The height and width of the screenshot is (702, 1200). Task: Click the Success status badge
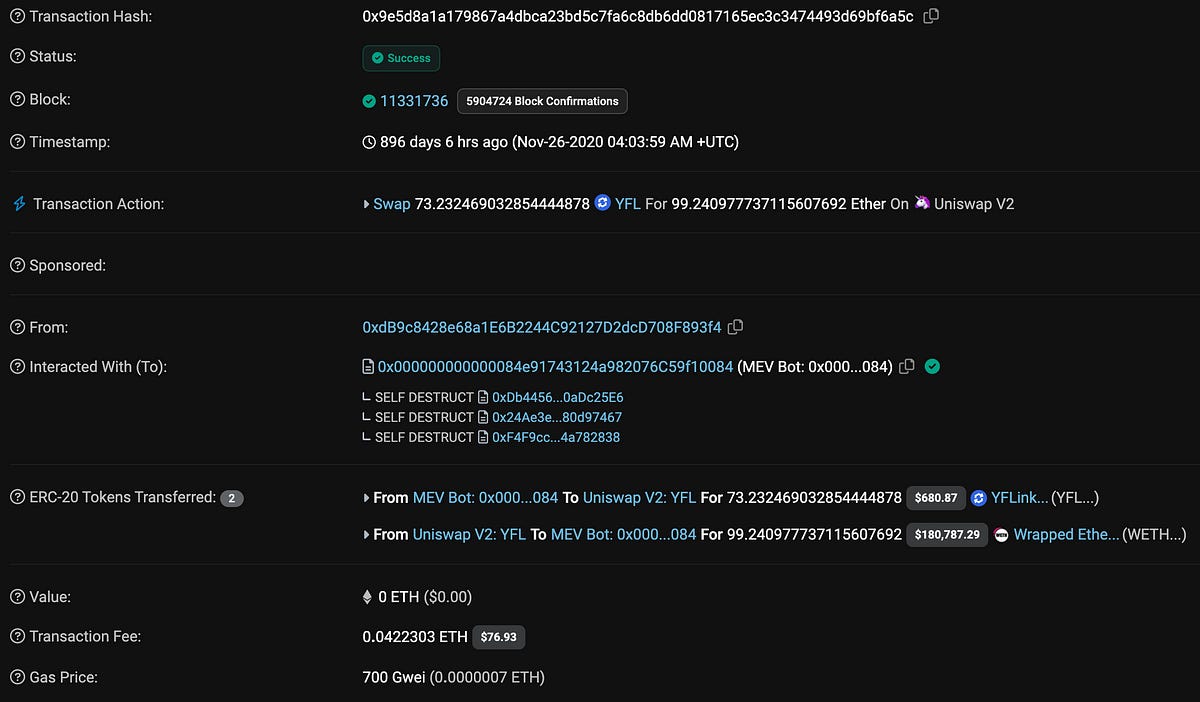point(401,58)
